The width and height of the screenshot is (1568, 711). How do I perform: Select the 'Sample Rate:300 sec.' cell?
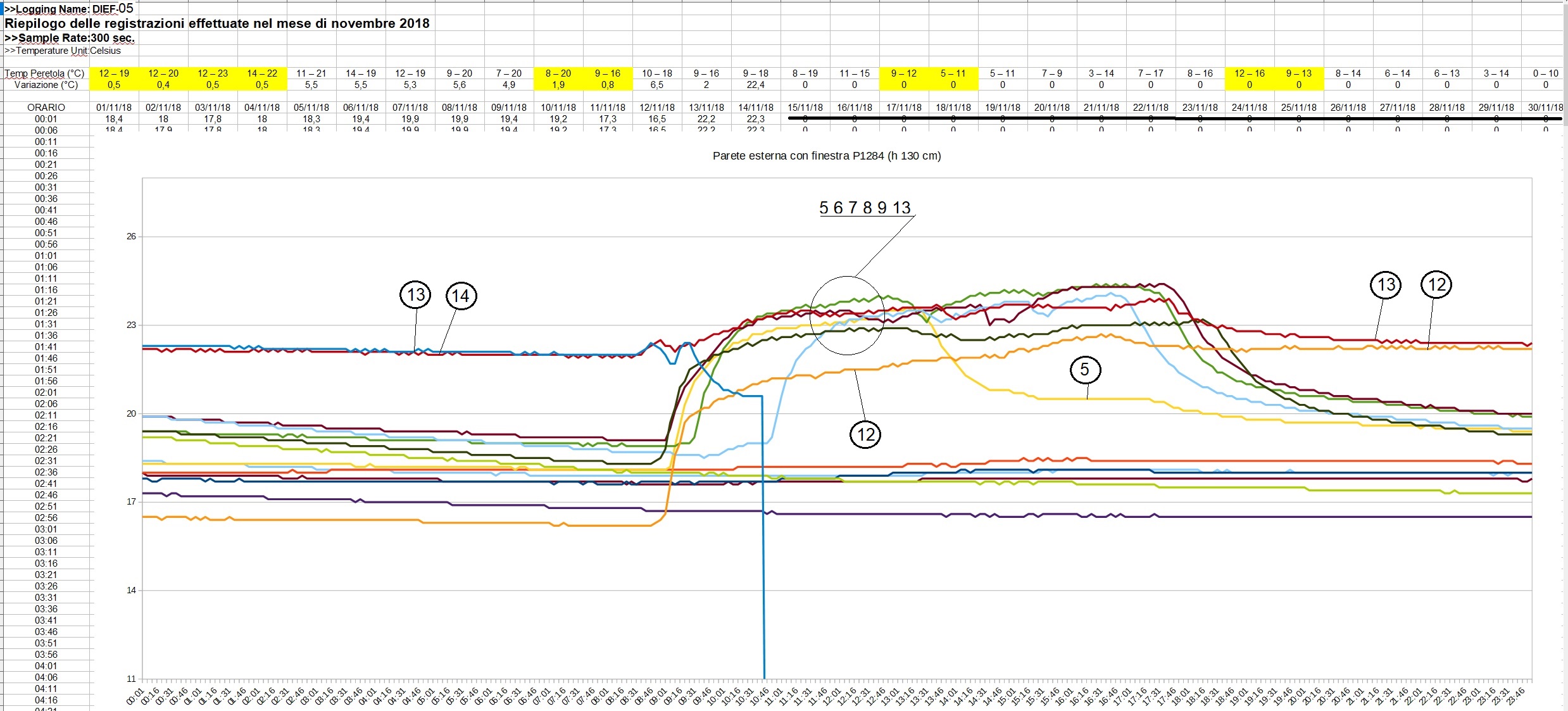[70, 38]
